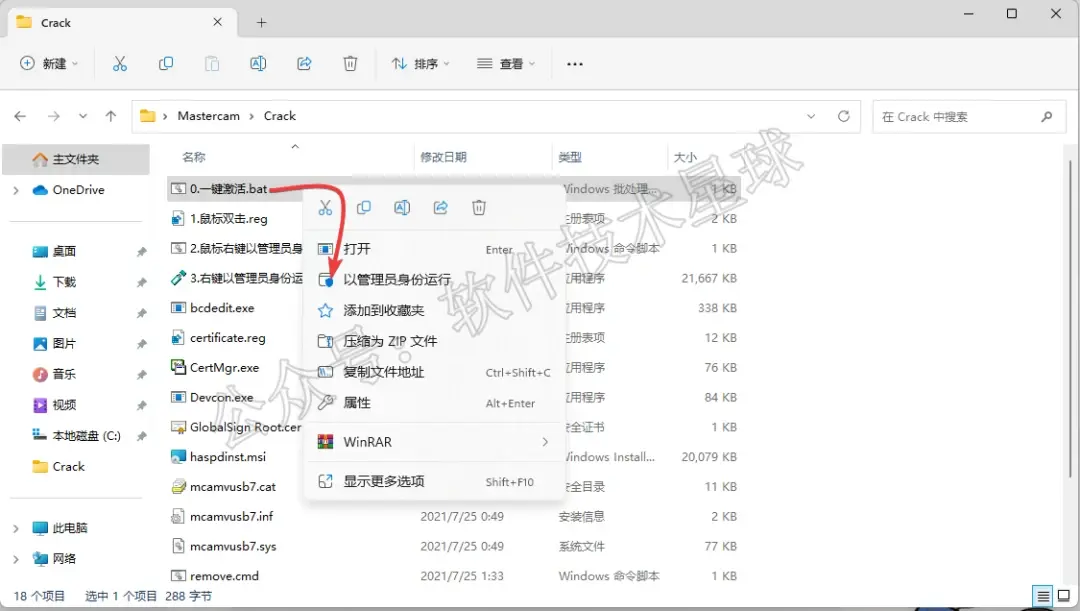Image resolution: width=1080 pixels, height=611 pixels.
Task: Click the Share icon in the toolbar
Action: 304,64
